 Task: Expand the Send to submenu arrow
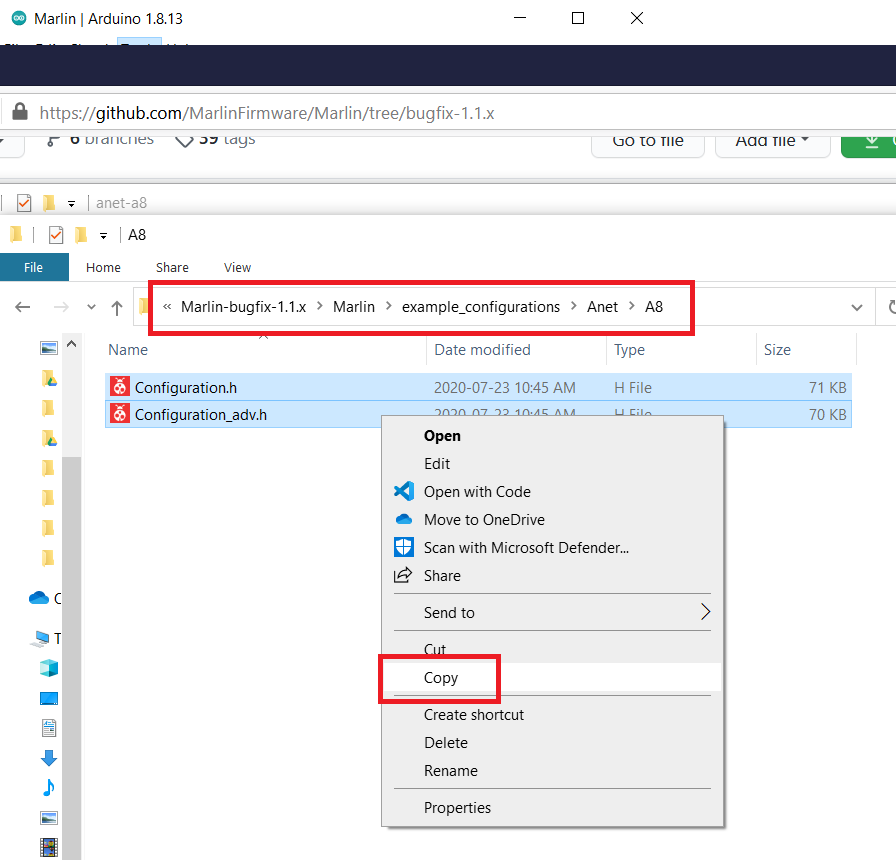705,612
